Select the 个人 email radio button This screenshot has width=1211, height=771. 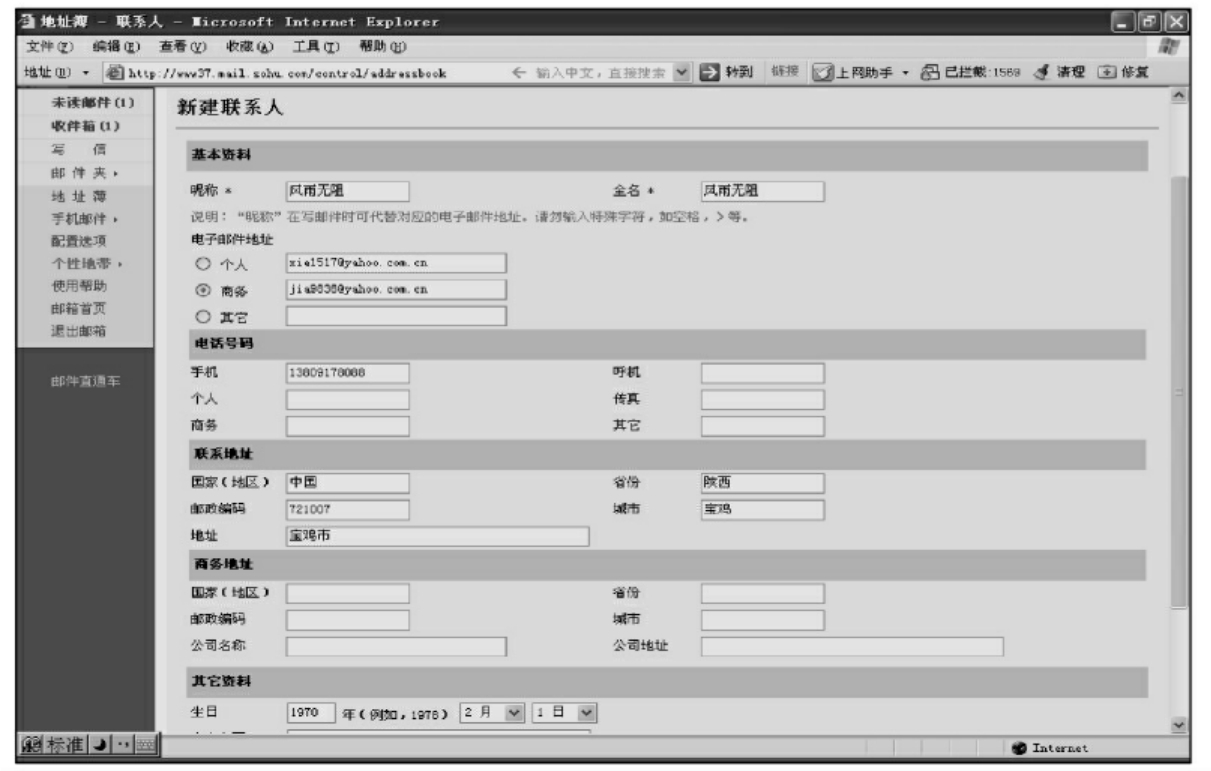pyautogui.click(x=201, y=264)
